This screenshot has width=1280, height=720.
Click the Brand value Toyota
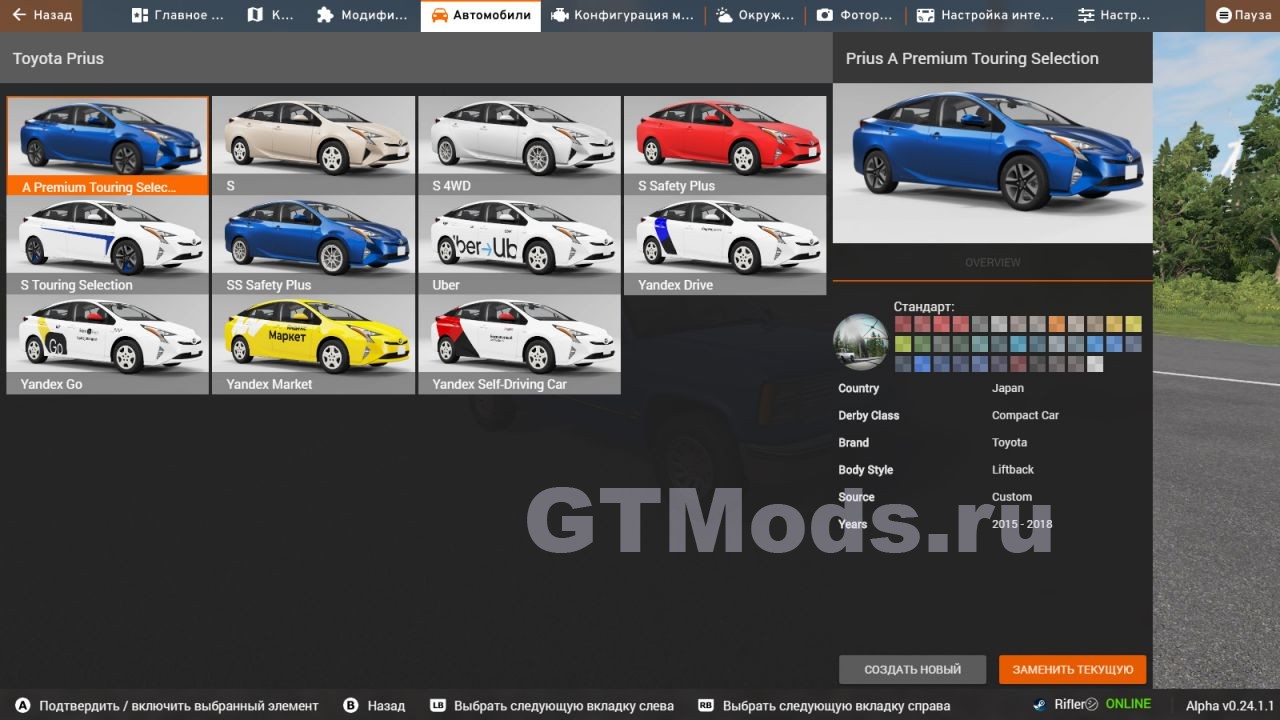[1009, 442]
